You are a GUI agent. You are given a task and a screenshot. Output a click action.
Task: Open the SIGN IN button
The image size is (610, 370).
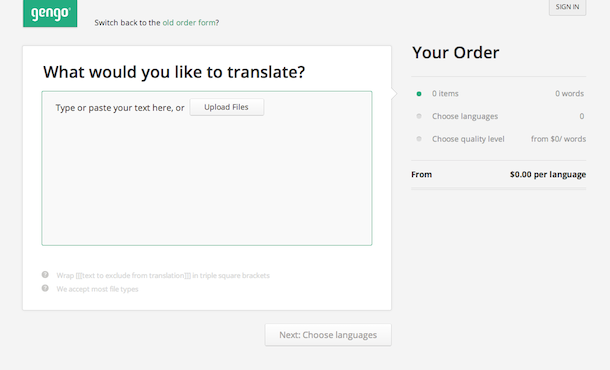(567, 7)
